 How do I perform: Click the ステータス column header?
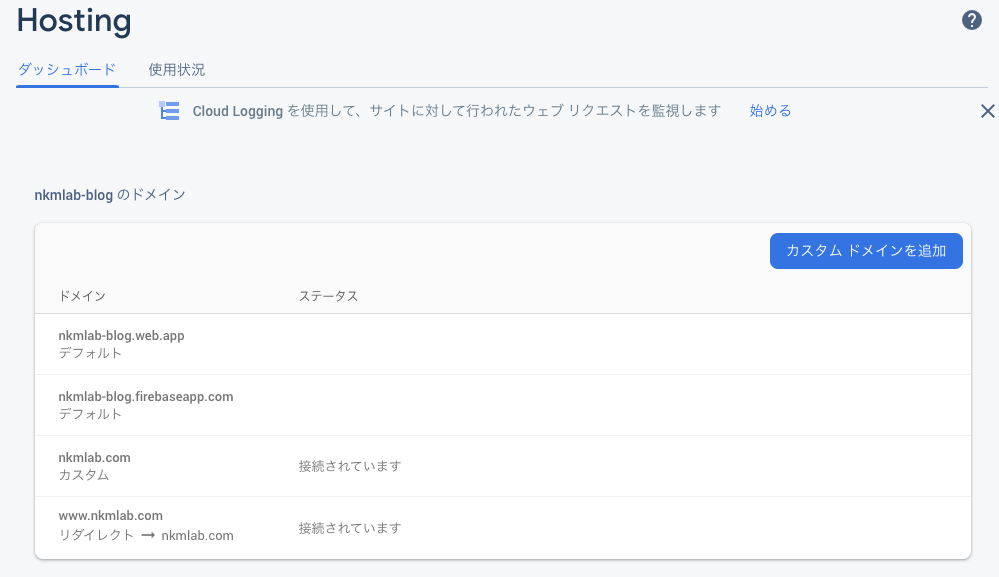[x=328, y=296]
